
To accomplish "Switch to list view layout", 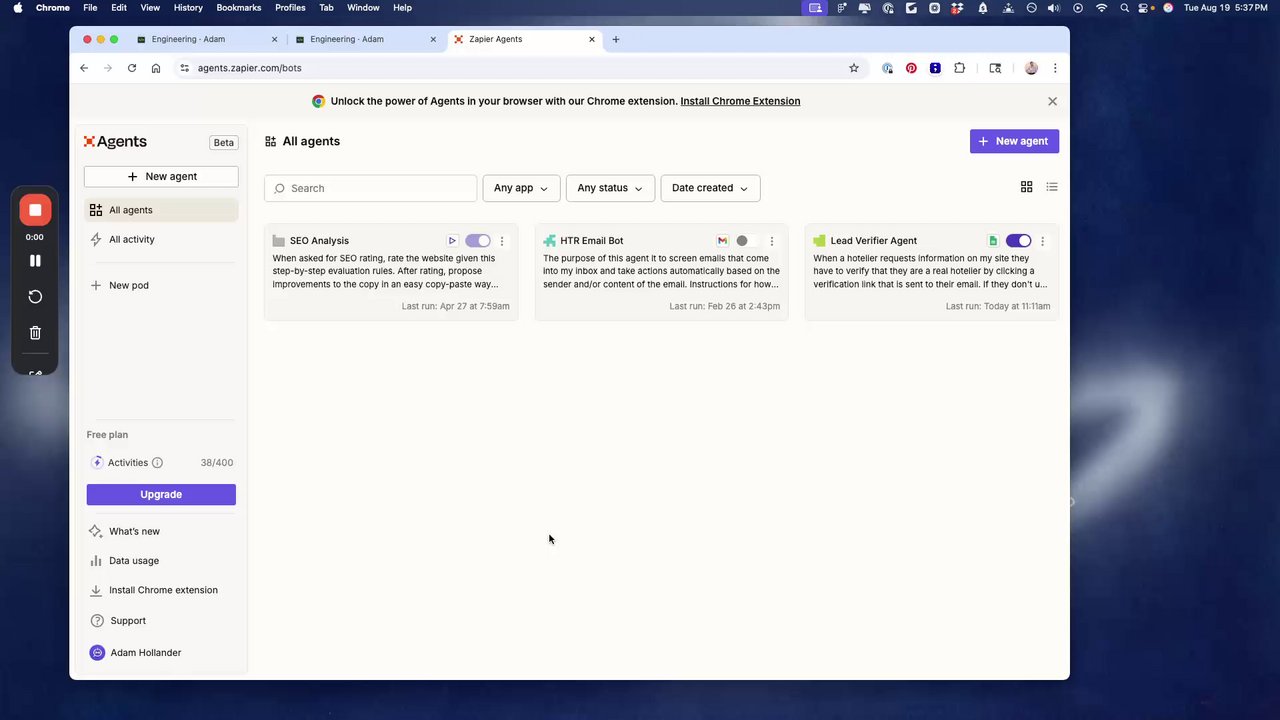I will pyautogui.click(x=1052, y=187).
